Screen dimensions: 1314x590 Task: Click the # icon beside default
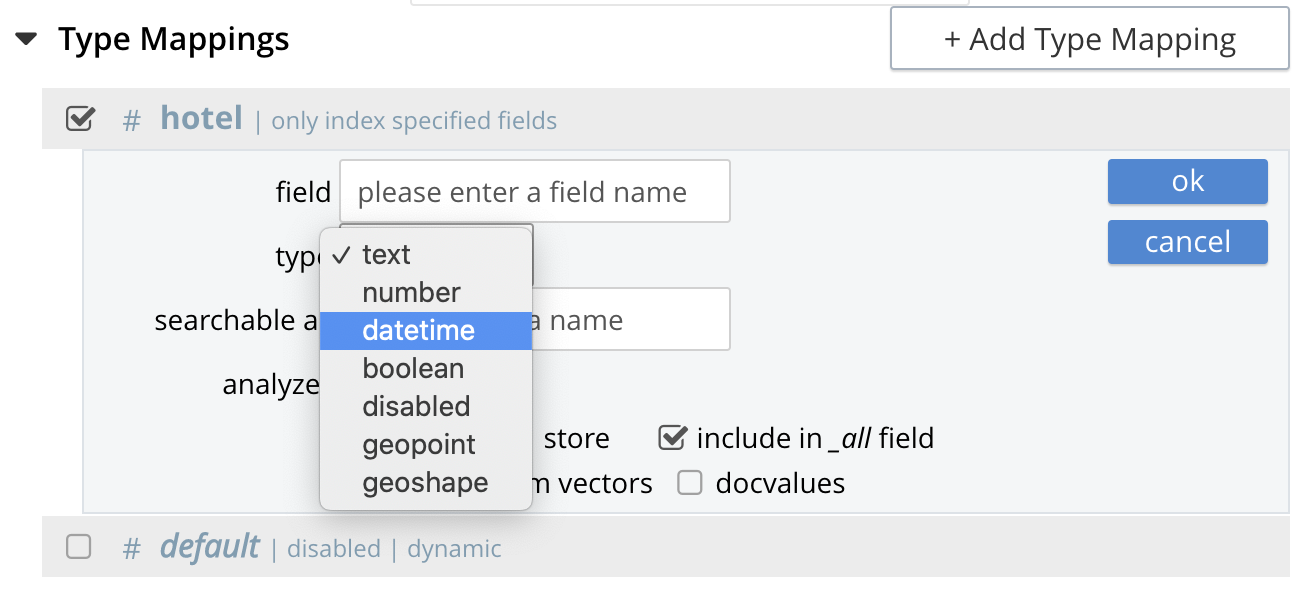131,549
